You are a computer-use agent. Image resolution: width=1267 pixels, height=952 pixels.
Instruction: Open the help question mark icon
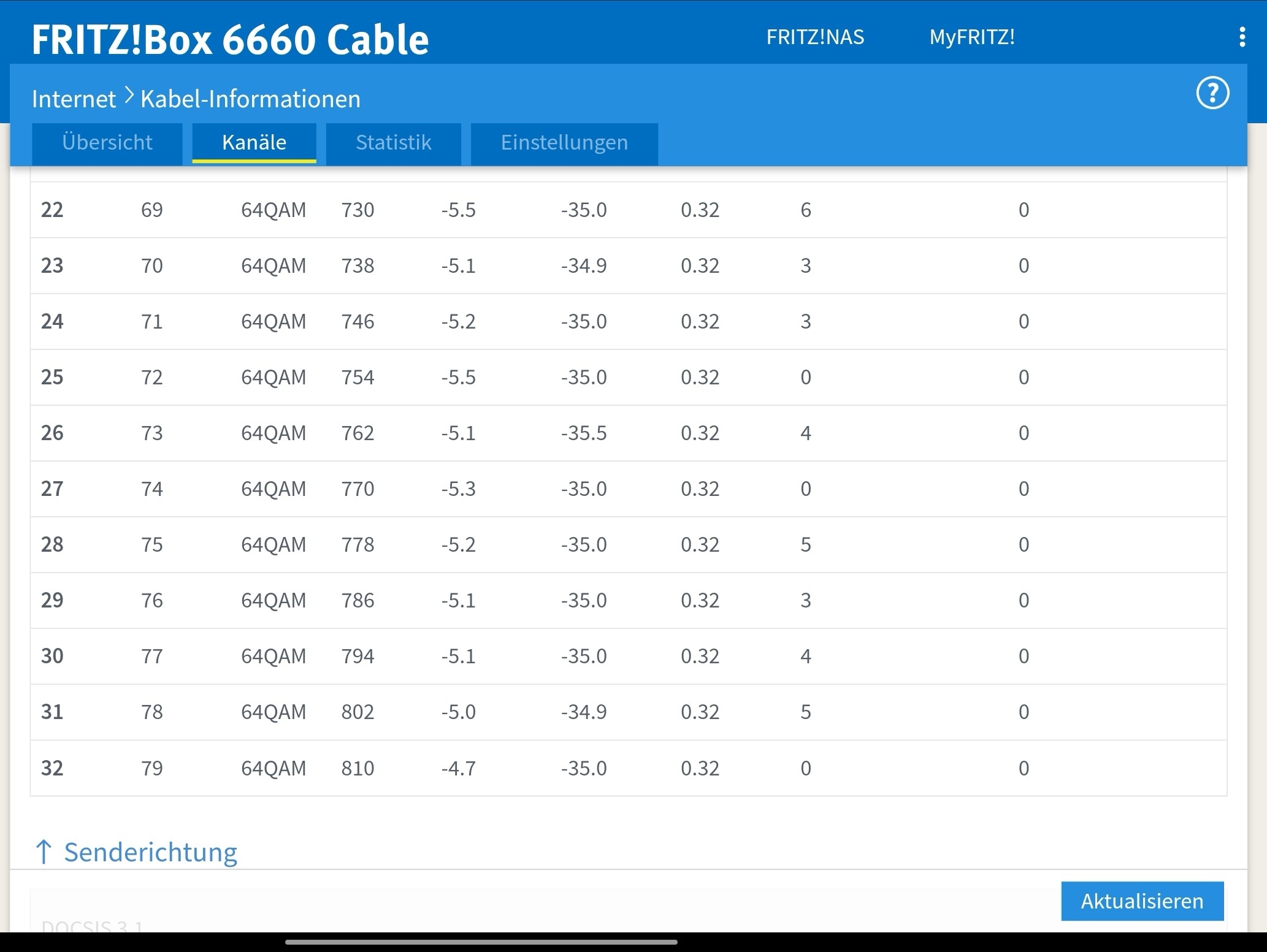coord(1212,94)
